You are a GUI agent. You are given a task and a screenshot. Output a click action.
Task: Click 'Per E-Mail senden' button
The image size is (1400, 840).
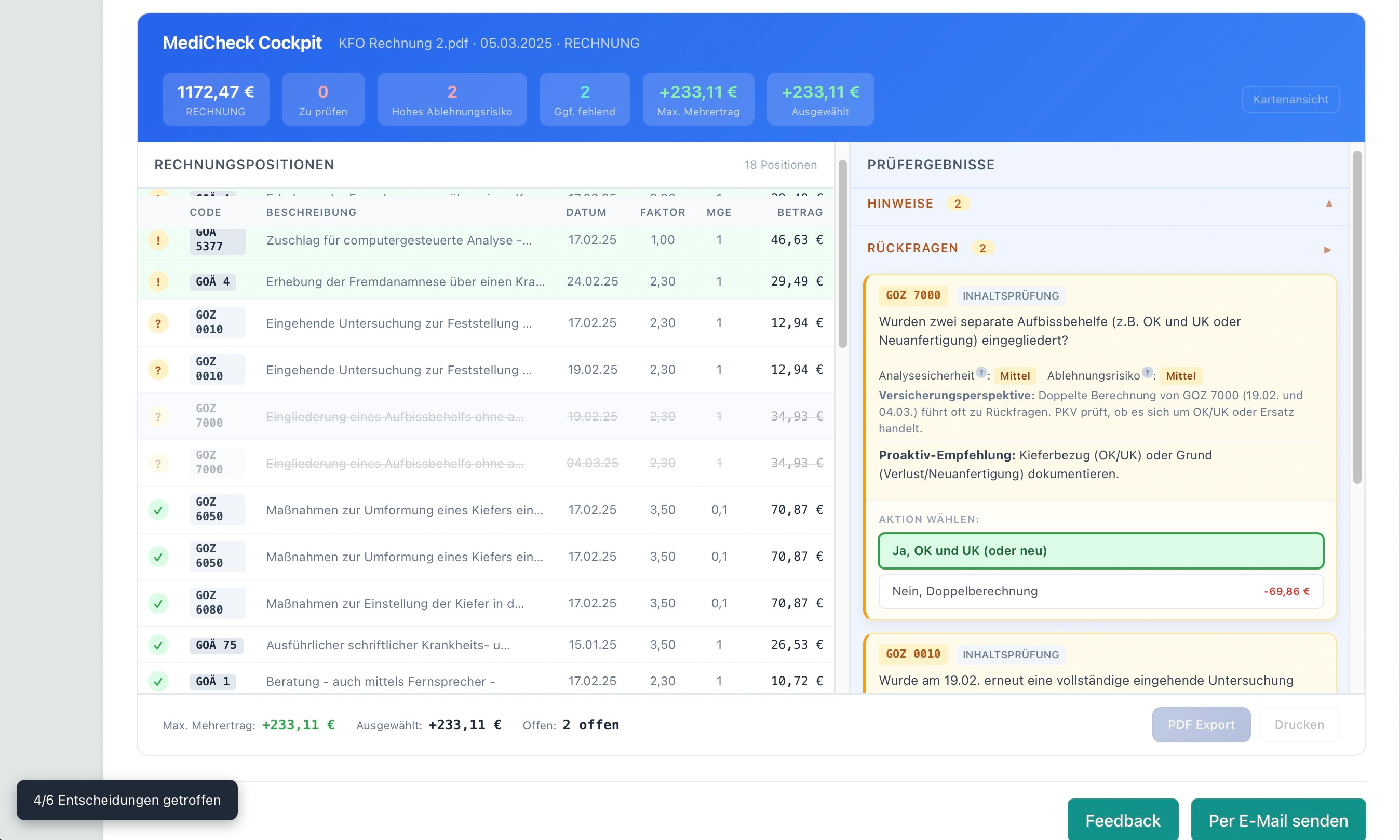(1278, 820)
